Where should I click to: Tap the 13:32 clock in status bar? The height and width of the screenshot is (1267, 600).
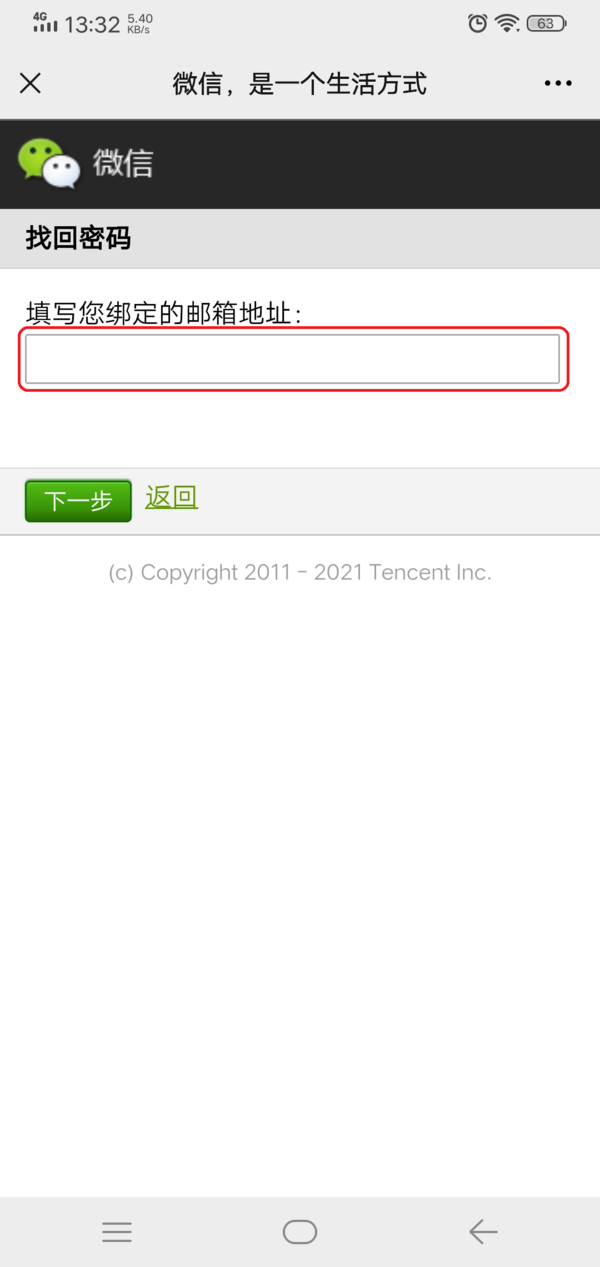tap(92, 25)
